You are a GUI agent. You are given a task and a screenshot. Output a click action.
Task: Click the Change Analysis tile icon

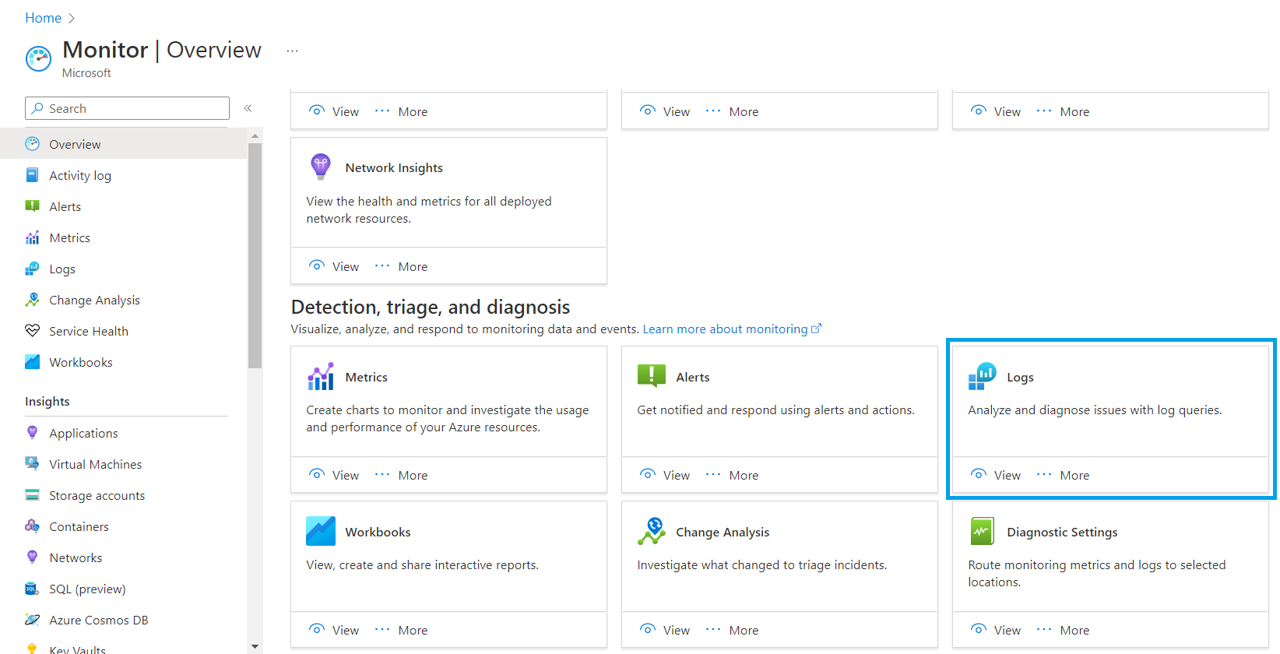(651, 531)
